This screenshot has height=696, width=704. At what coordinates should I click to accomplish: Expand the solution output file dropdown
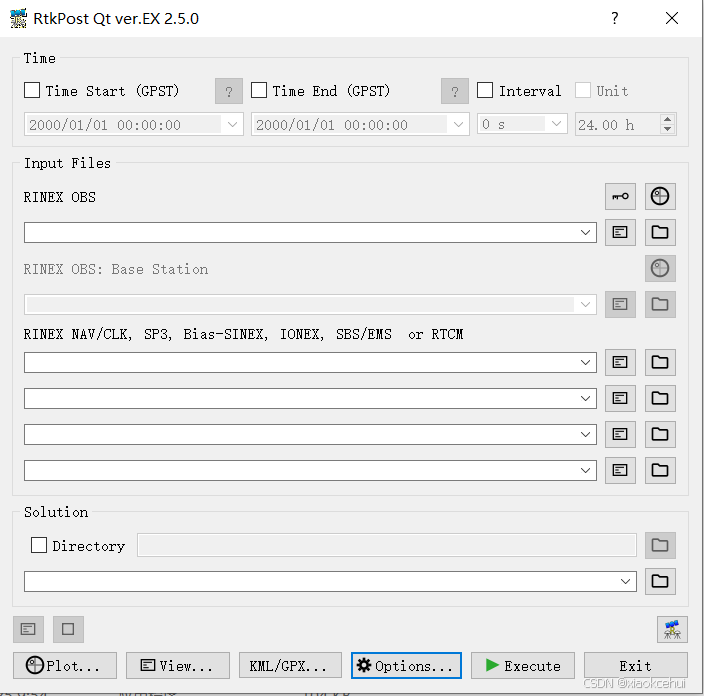(625, 581)
